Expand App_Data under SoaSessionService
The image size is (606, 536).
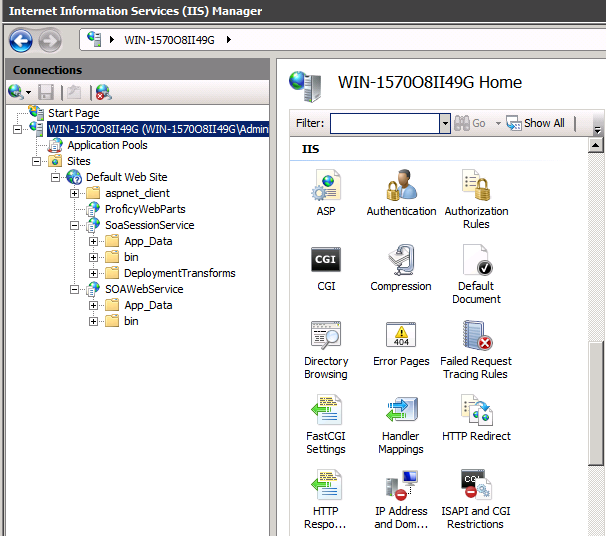point(94,242)
